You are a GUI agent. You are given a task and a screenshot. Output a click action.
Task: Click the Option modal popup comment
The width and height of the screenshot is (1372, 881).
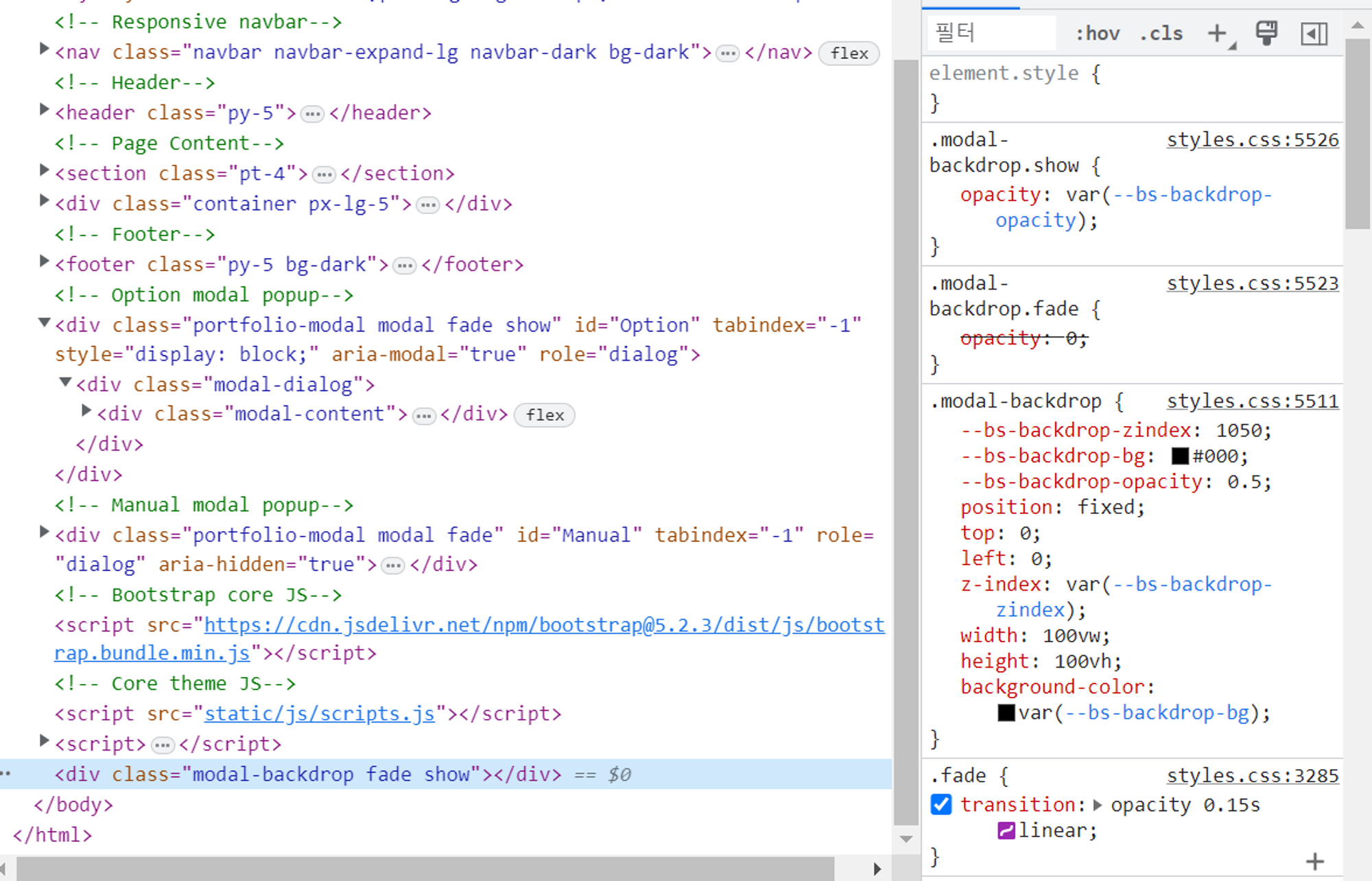(x=204, y=295)
